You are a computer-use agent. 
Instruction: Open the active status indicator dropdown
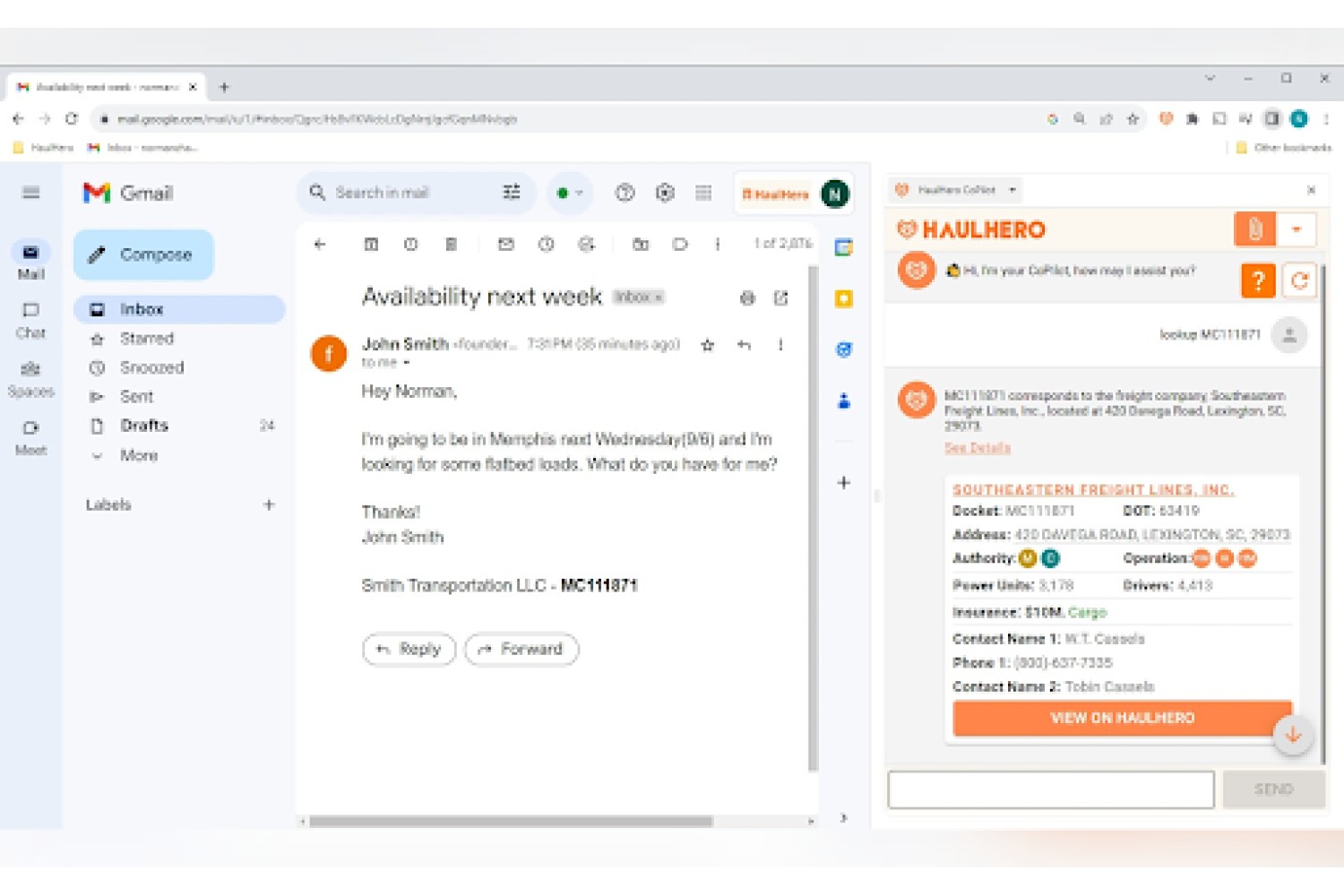coord(569,193)
